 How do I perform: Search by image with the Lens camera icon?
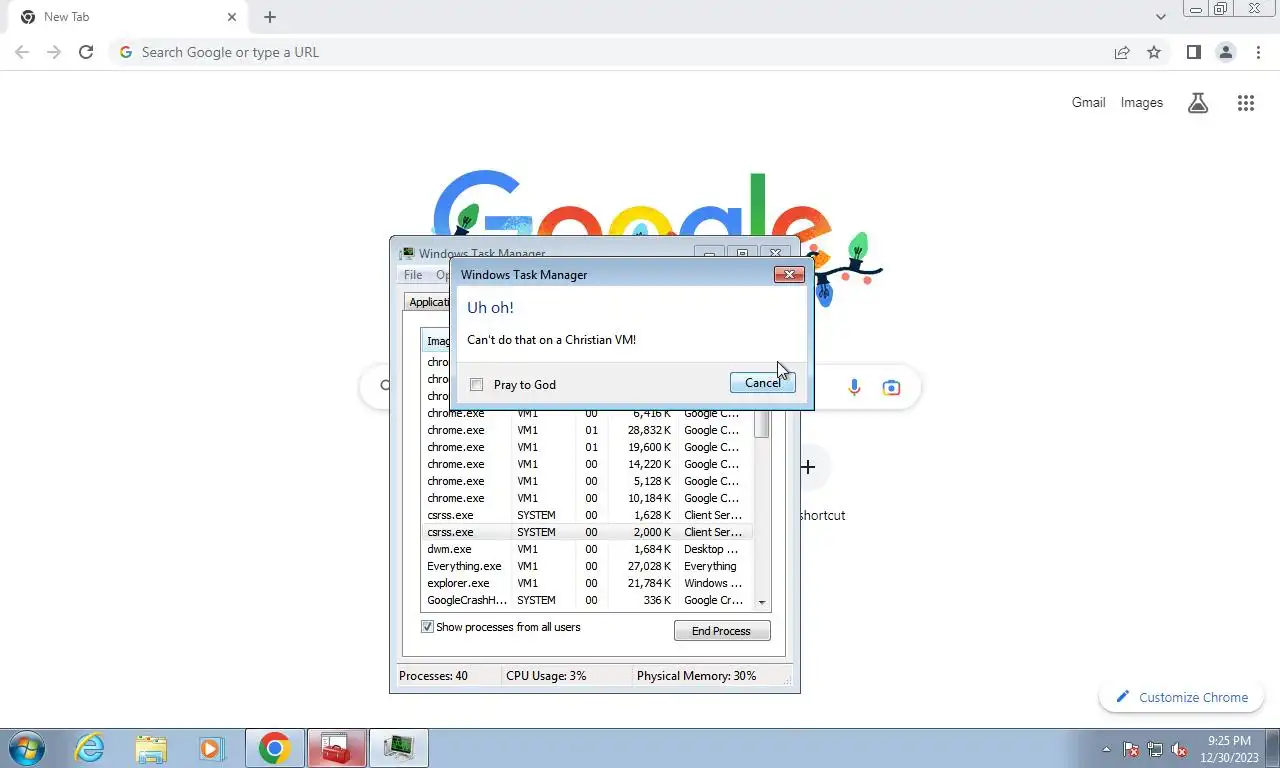[x=891, y=387]
